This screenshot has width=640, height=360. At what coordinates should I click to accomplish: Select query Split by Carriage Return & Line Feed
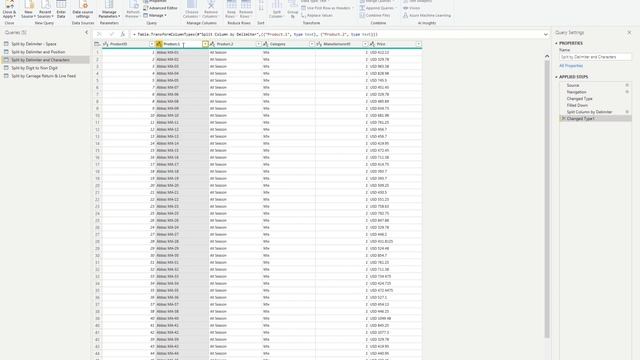(45, 76)
